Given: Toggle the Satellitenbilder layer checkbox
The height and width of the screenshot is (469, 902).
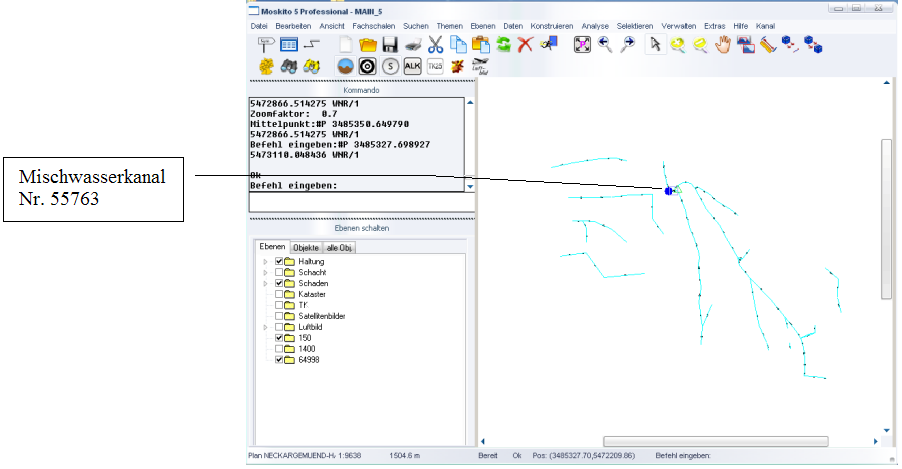Looking at the screenshot, I should click(x=279, y=316).
